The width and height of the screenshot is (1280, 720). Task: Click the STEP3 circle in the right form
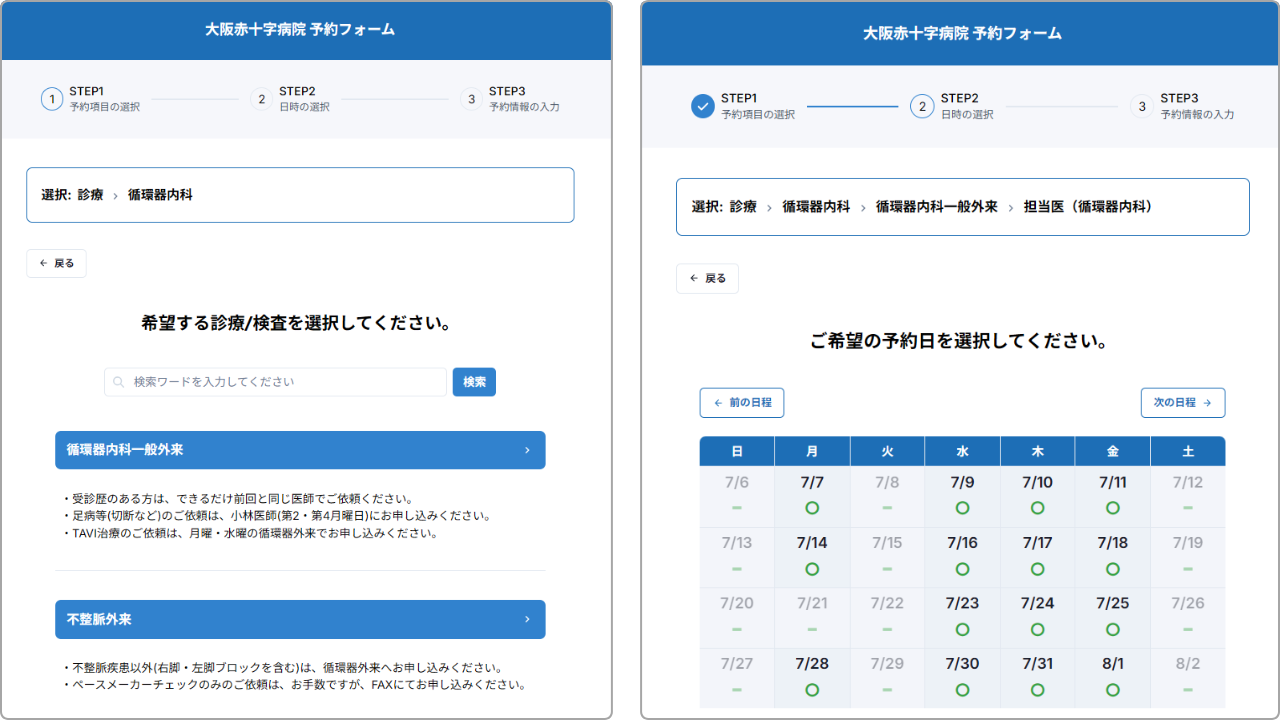click(1142, 106)
